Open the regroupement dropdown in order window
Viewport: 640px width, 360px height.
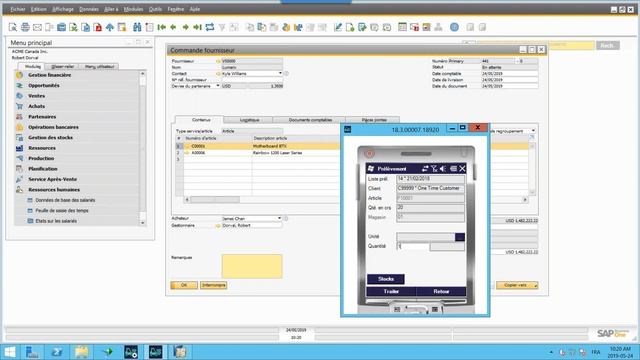coord(533,131)
